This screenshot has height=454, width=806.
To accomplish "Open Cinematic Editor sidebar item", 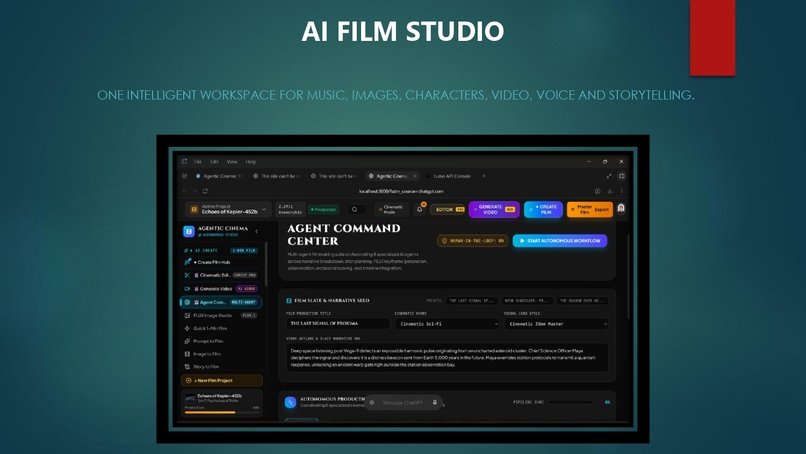I will (221, 275).
